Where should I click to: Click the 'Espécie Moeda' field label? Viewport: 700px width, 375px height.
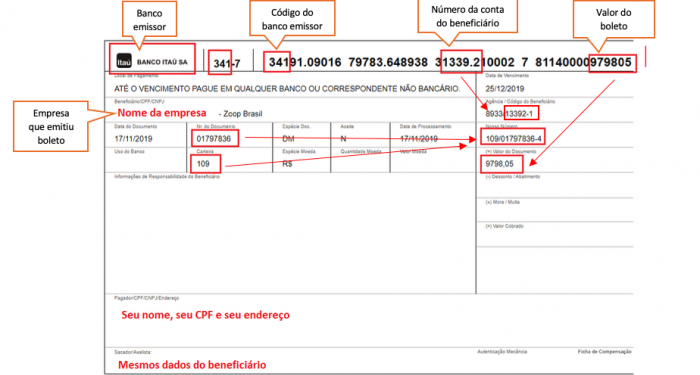pyautogui.click(x=299, y=151)
